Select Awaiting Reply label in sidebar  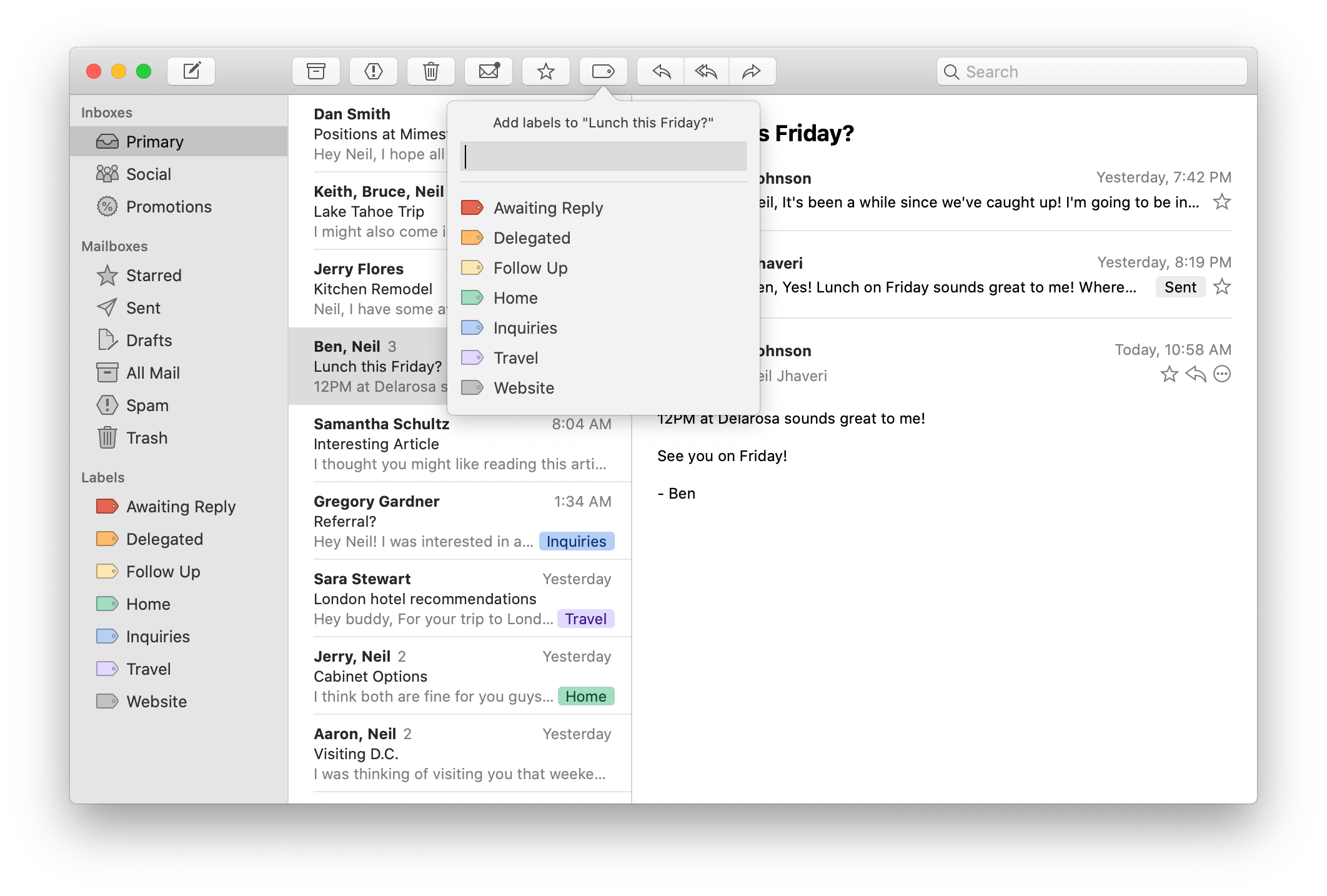coord(179,507)
